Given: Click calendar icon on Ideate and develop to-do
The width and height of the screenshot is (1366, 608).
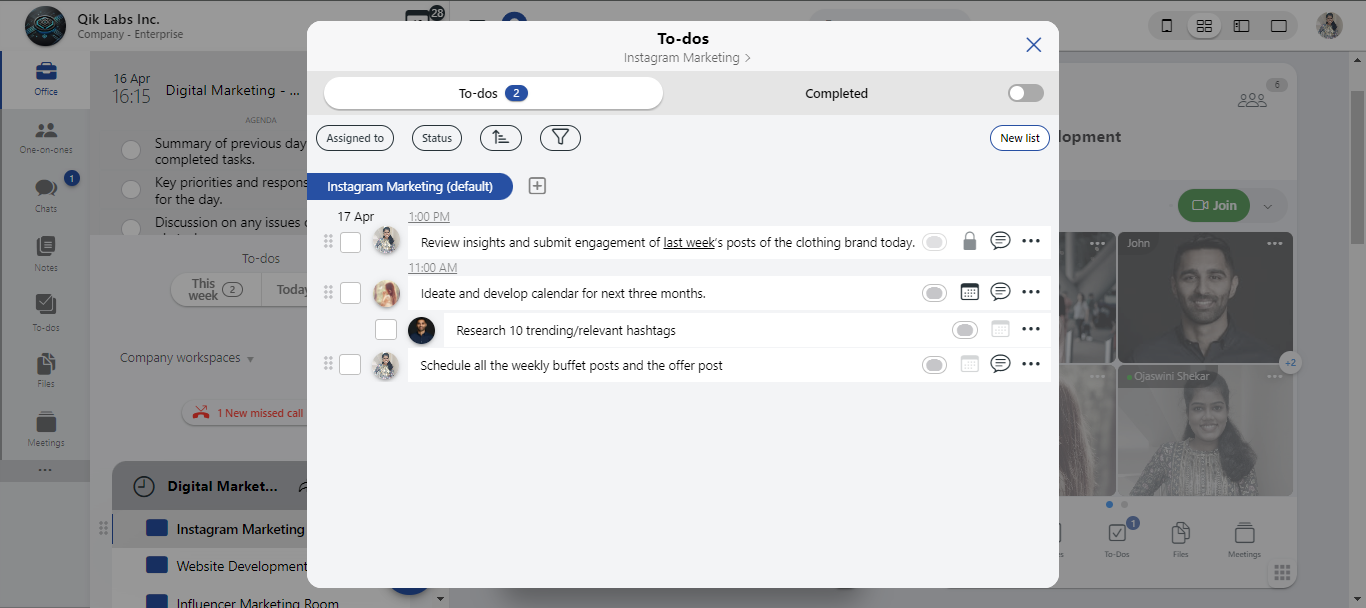Looking at the screenshot, I should pos(969,292).
